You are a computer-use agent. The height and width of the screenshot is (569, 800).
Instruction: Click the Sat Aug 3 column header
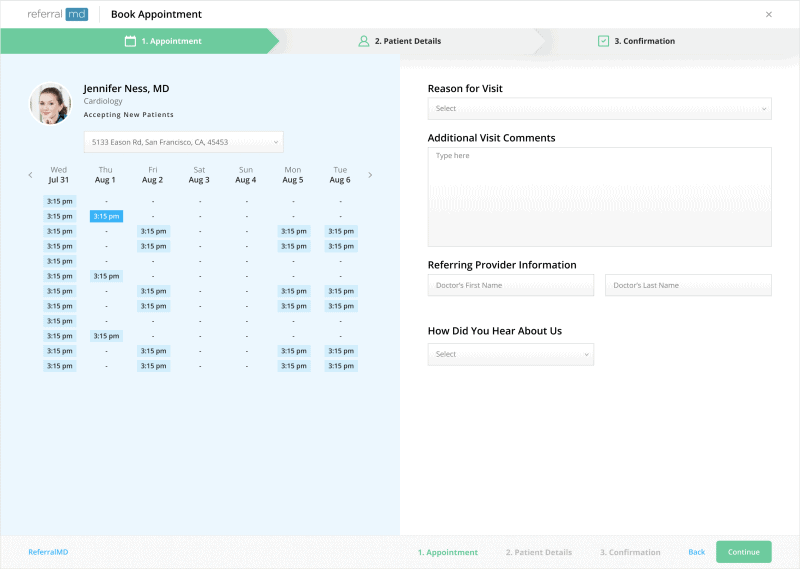point(199,175)
